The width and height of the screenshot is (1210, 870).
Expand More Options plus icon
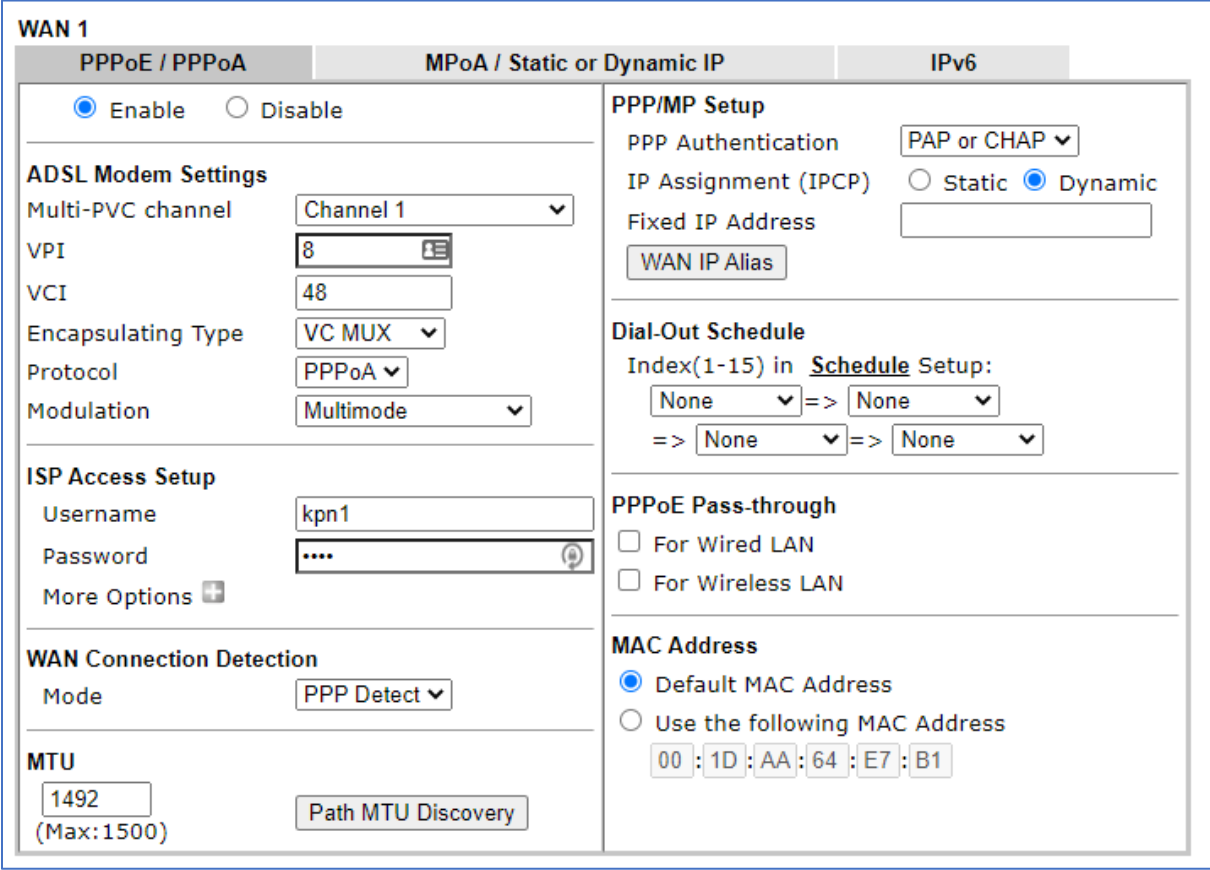[x=213, y=594]
